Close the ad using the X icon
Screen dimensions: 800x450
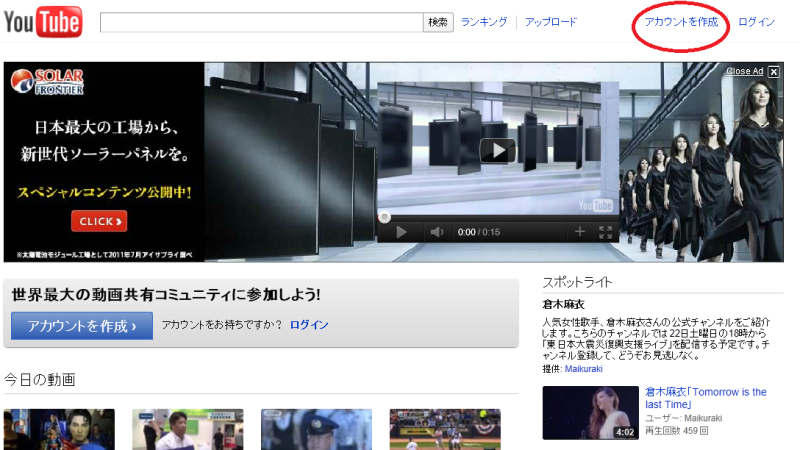pos(773,71)
